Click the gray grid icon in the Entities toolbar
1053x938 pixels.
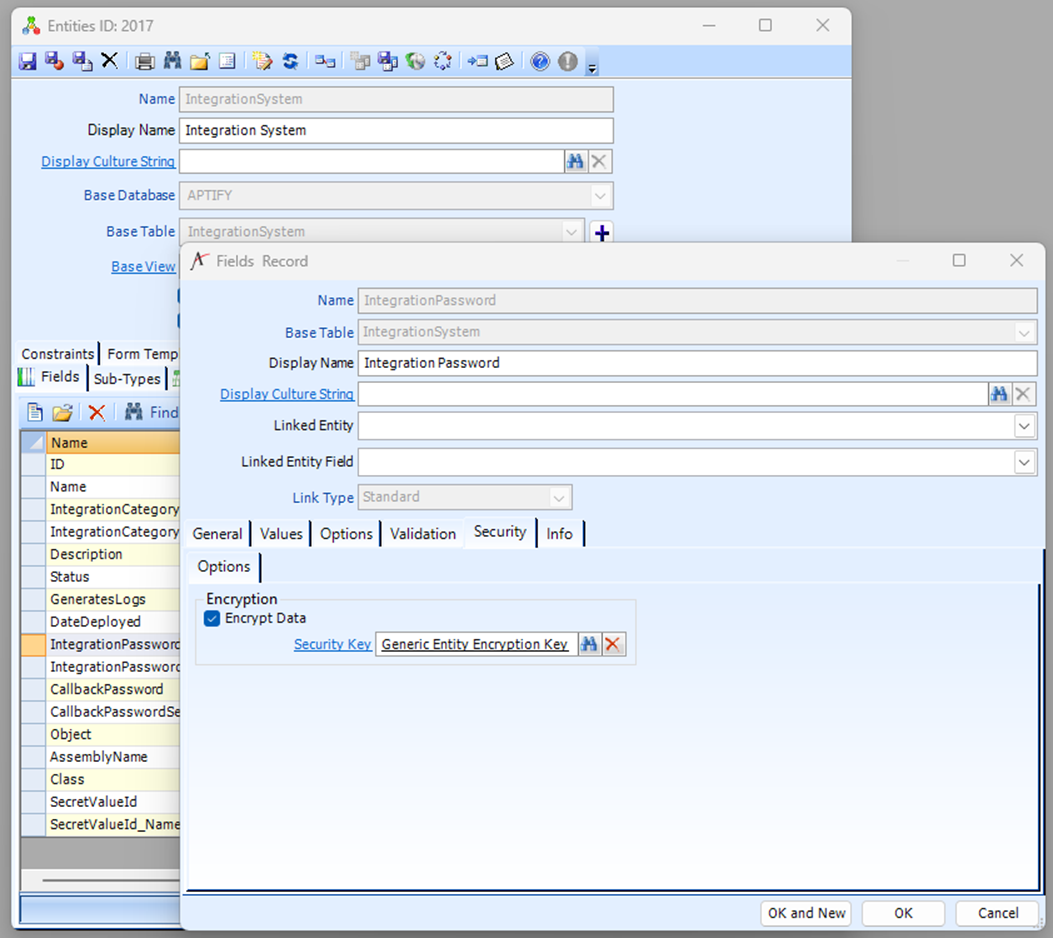coord(361,62)
